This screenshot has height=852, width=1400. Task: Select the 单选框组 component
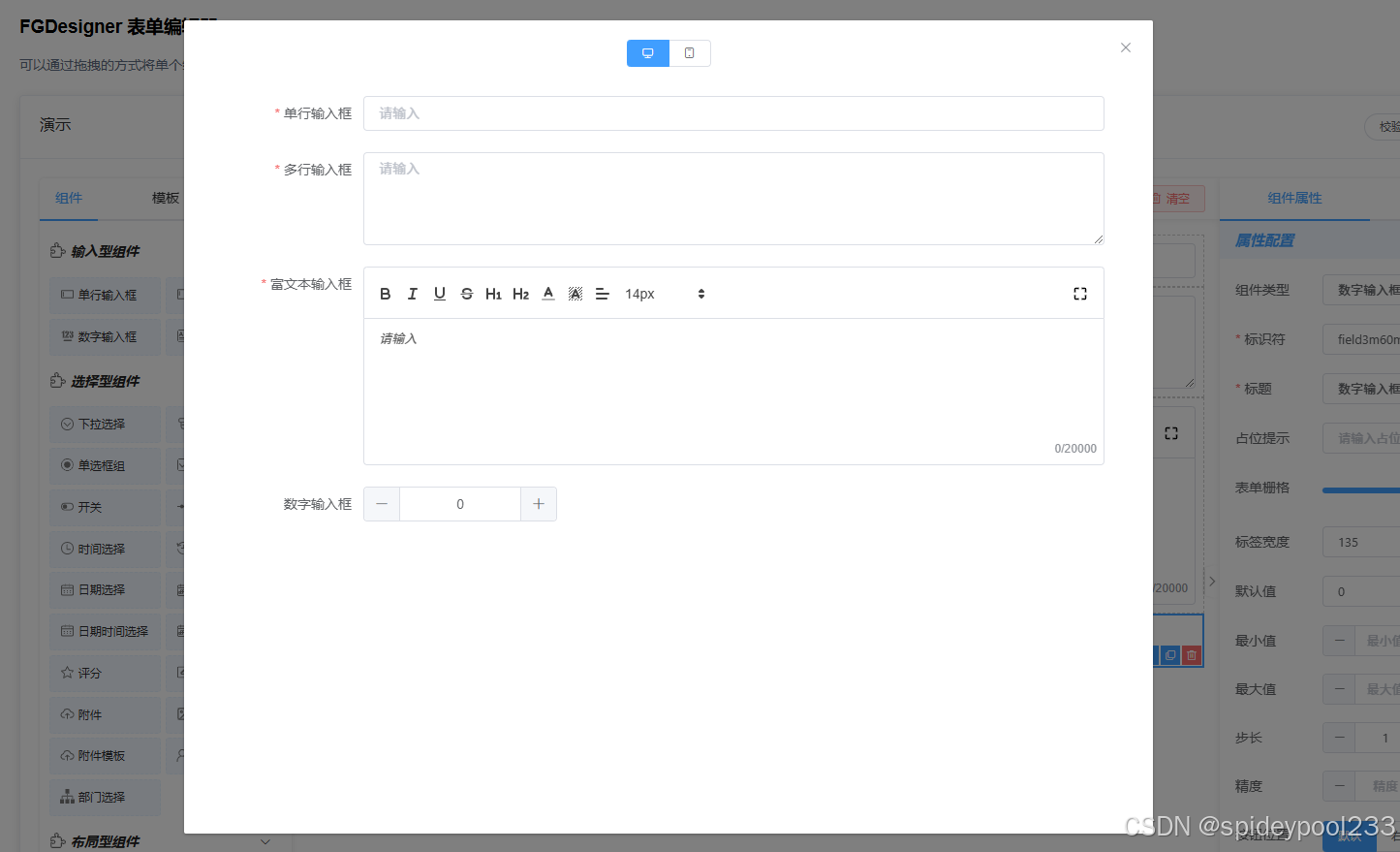(105, 465)
